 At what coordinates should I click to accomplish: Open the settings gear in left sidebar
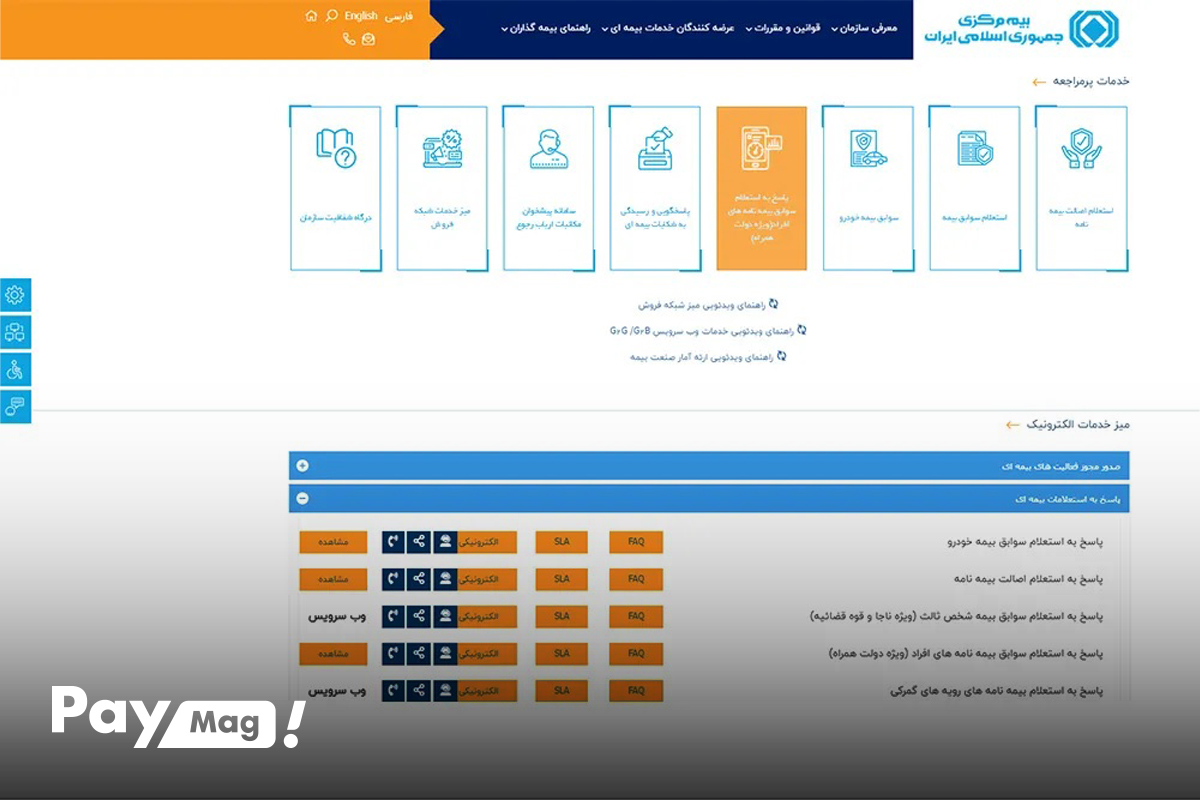[15, 294]
